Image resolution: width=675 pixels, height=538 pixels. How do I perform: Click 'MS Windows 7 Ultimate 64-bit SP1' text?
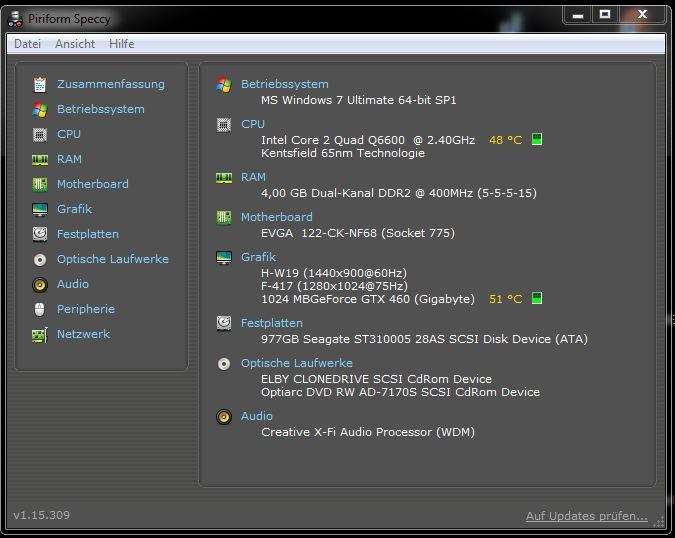click(x=359, y=100)
